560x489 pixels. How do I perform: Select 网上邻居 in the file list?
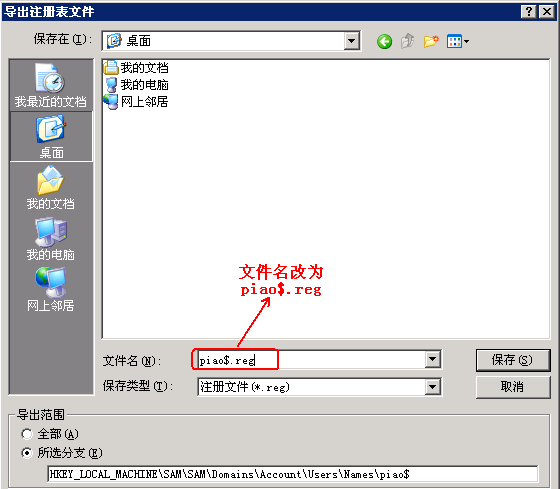(136, 102)
